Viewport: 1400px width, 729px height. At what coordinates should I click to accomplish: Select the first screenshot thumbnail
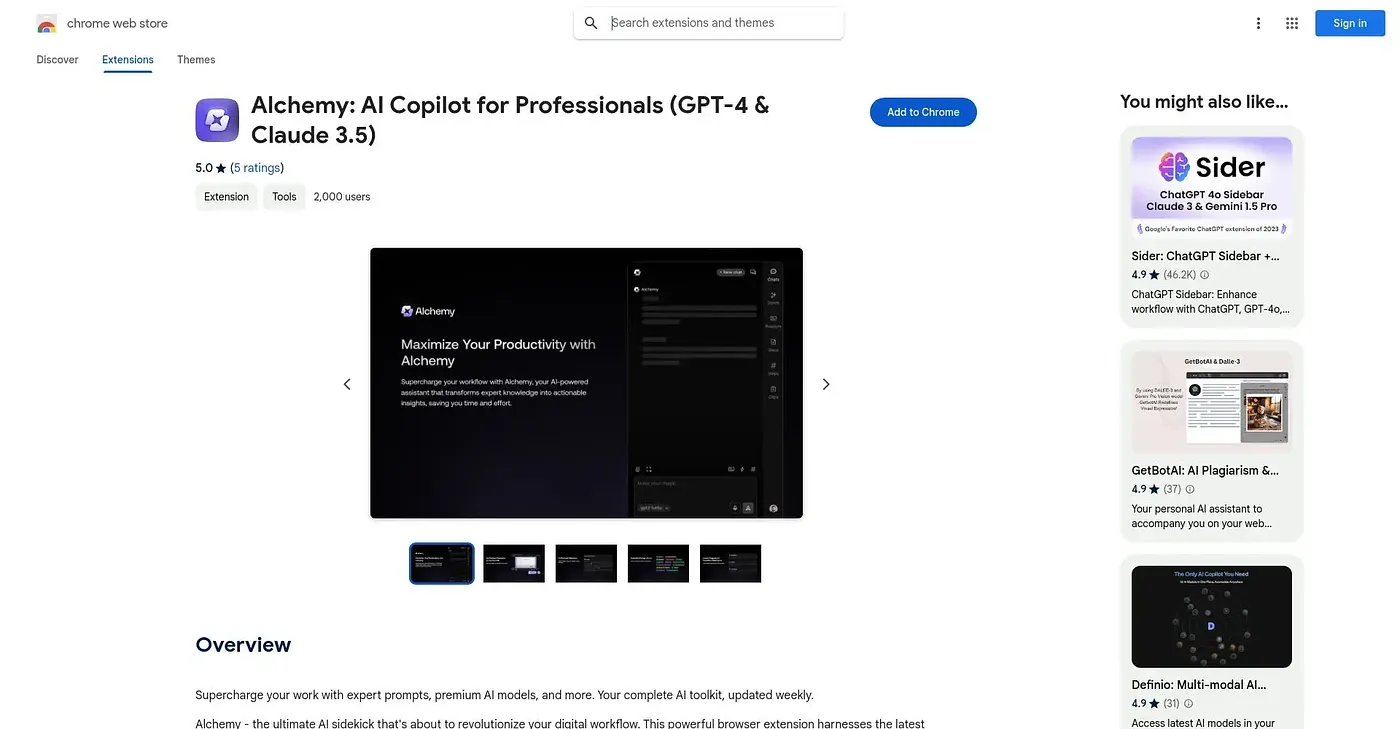tap(442, 564)
